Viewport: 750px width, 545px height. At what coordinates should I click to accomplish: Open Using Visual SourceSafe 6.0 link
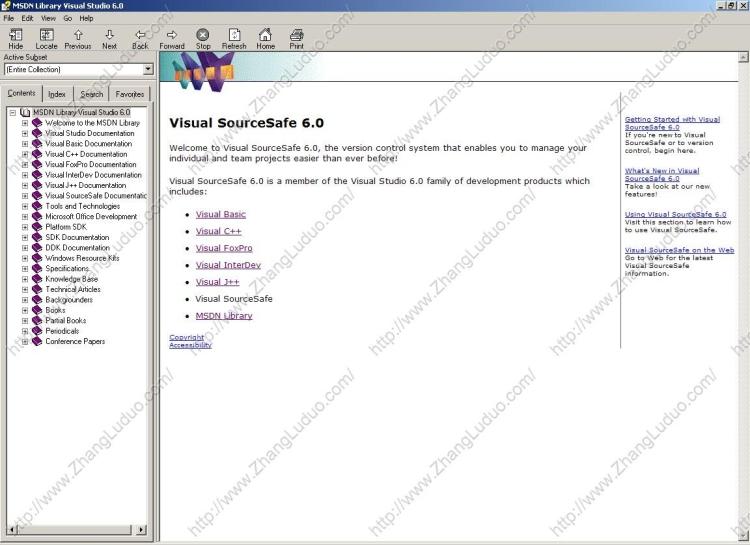pos(675,214)
